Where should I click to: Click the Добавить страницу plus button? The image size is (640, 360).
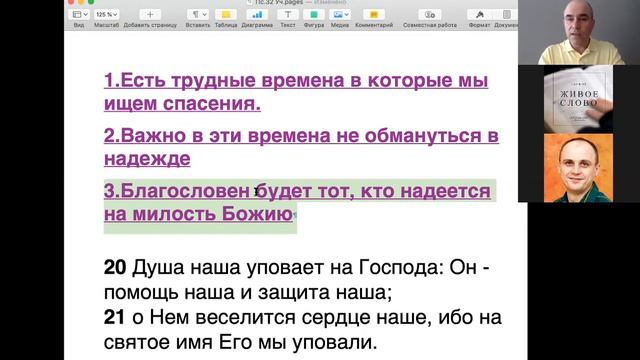click(150, 15)
